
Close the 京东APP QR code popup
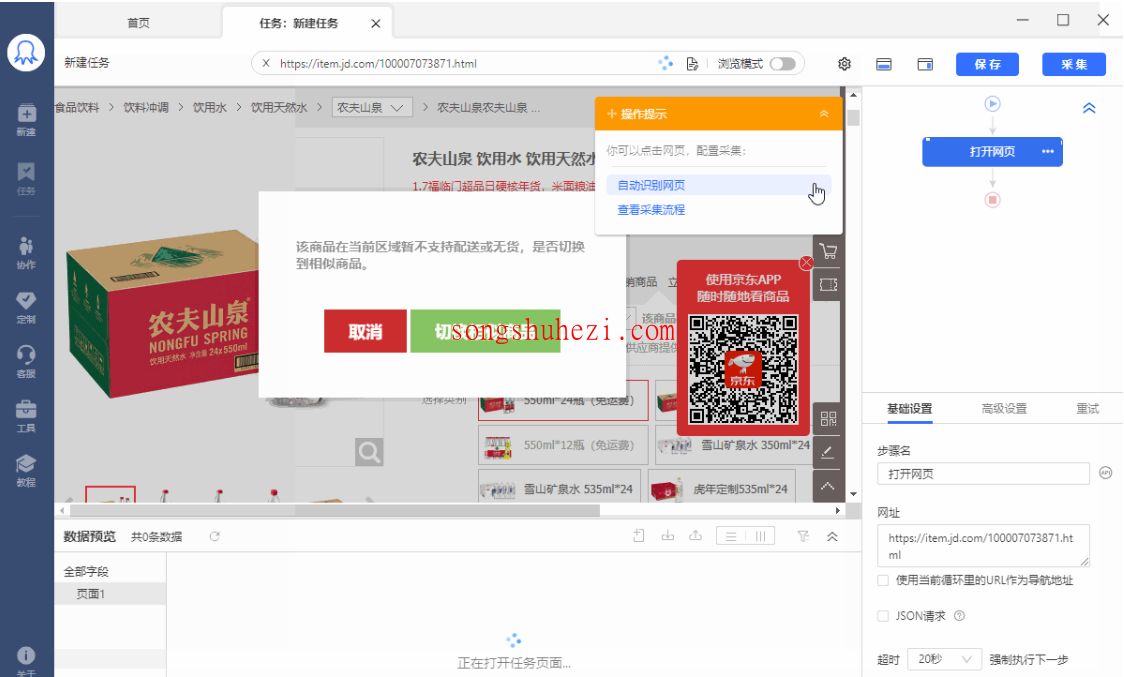tap(806, 262)
